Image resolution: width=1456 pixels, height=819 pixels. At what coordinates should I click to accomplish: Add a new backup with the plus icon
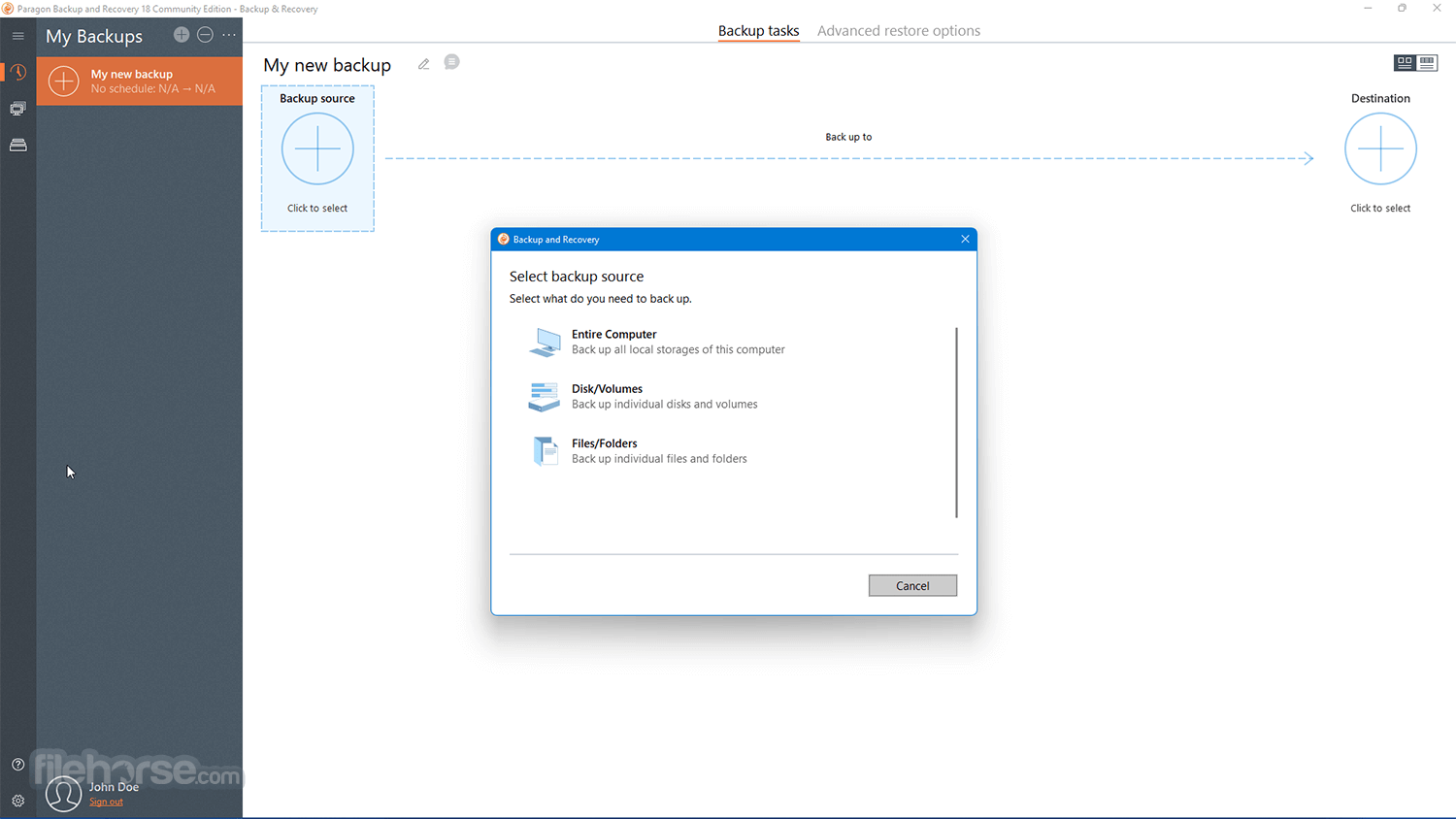click(182, 35)
